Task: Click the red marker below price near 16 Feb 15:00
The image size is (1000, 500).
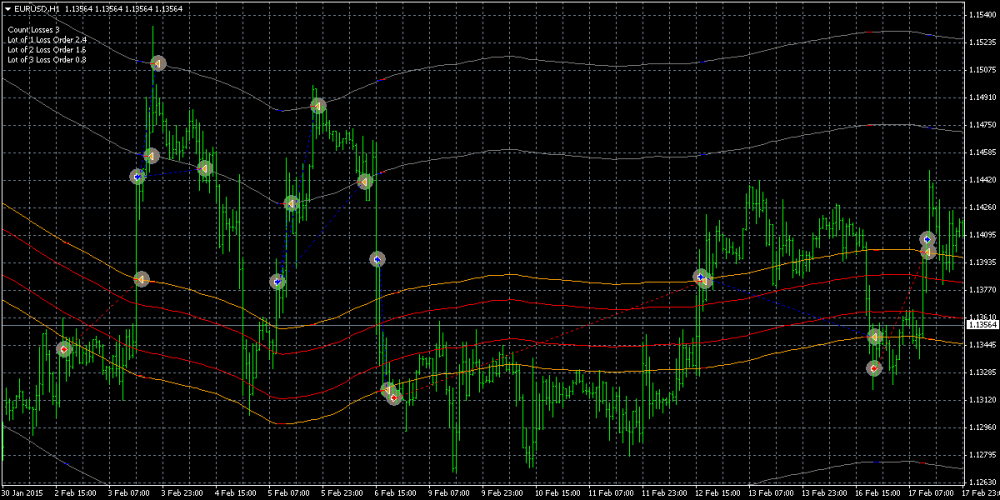Action: click(x=874, y=368)
